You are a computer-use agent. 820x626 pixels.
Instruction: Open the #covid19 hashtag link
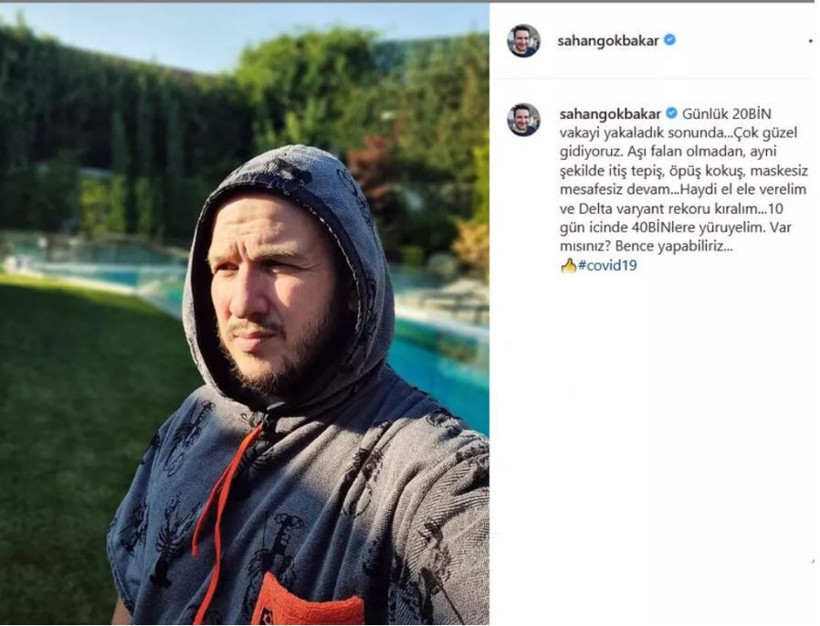pyautogui.click(x=607, y=266)
